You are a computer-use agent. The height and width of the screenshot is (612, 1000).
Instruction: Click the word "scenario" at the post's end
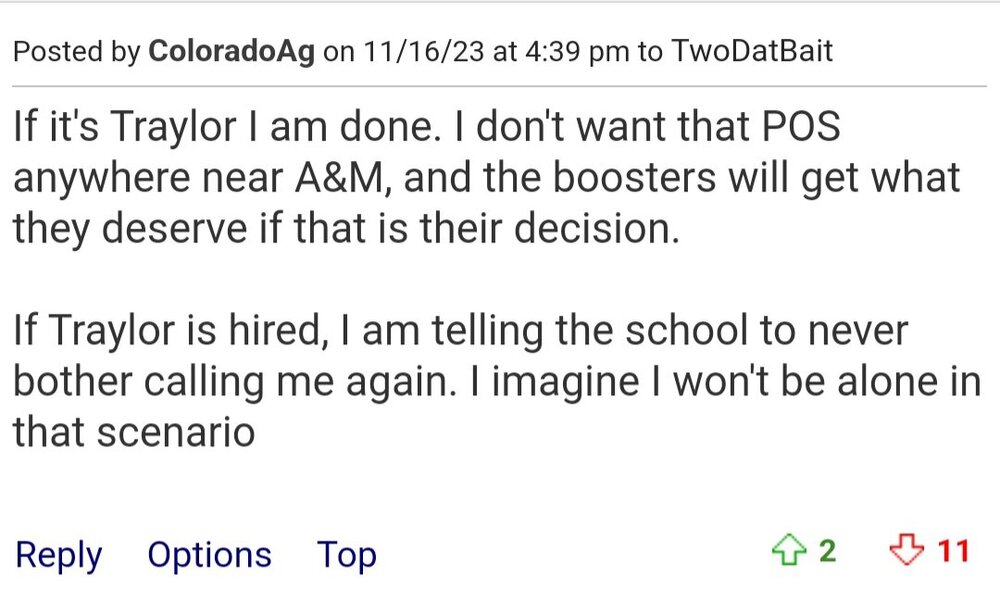tap(189, 432)
